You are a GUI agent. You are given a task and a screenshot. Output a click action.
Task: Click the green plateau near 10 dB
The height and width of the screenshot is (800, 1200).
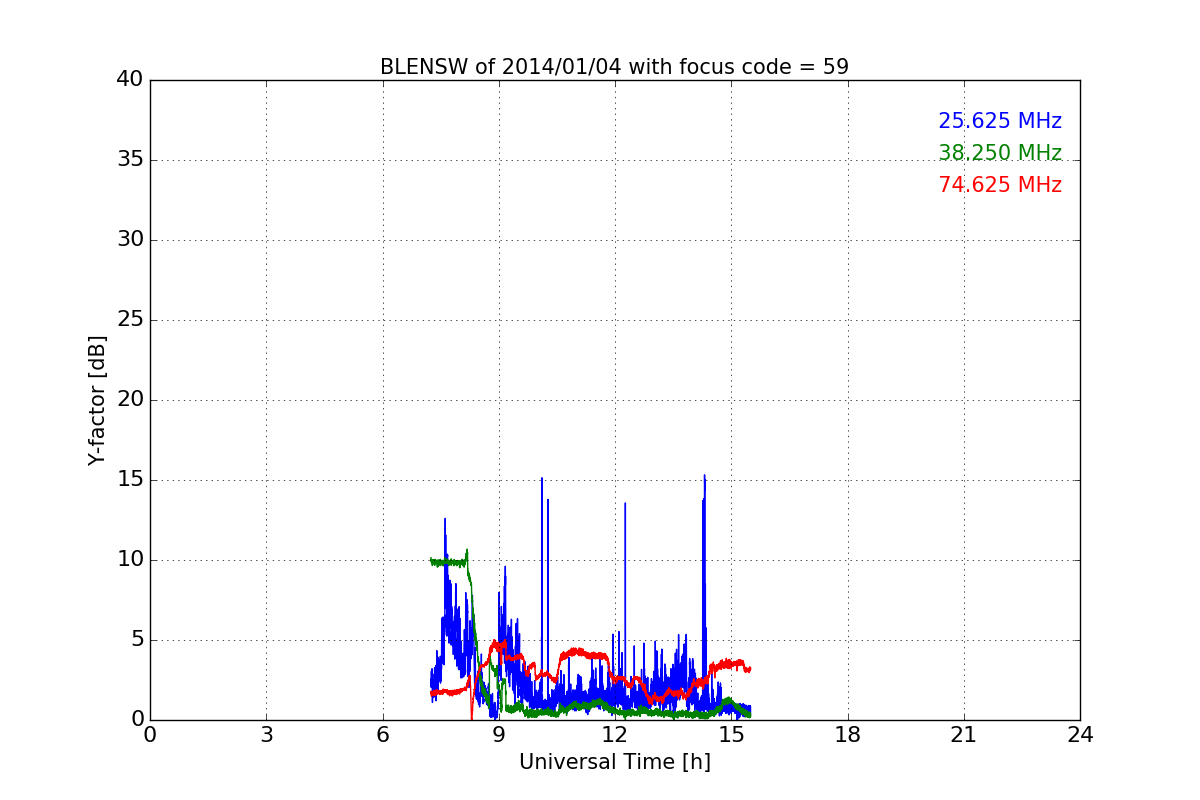click(447, 562)
